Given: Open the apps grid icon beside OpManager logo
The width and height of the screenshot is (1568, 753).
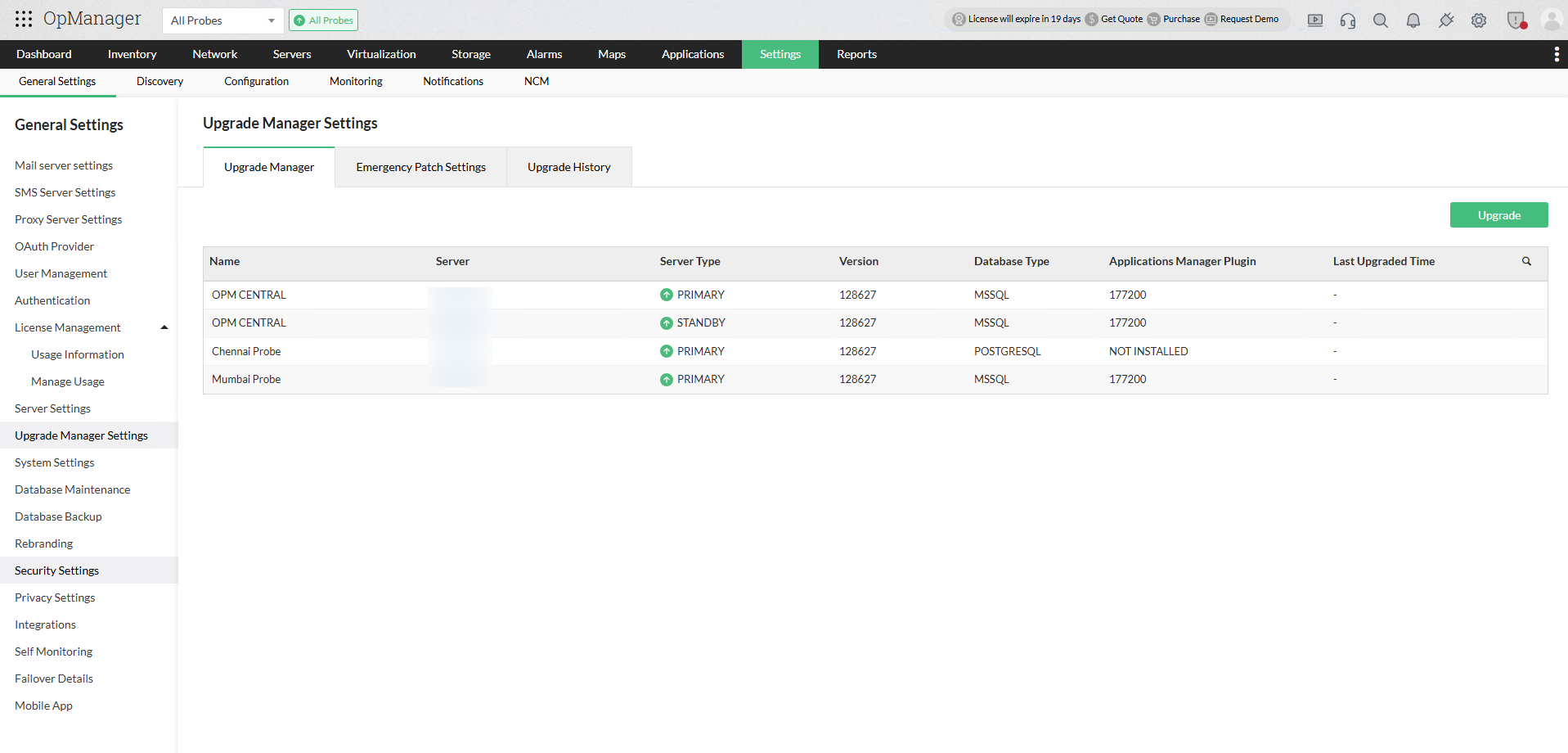Looking at the screenshot, I should point(22,18).
